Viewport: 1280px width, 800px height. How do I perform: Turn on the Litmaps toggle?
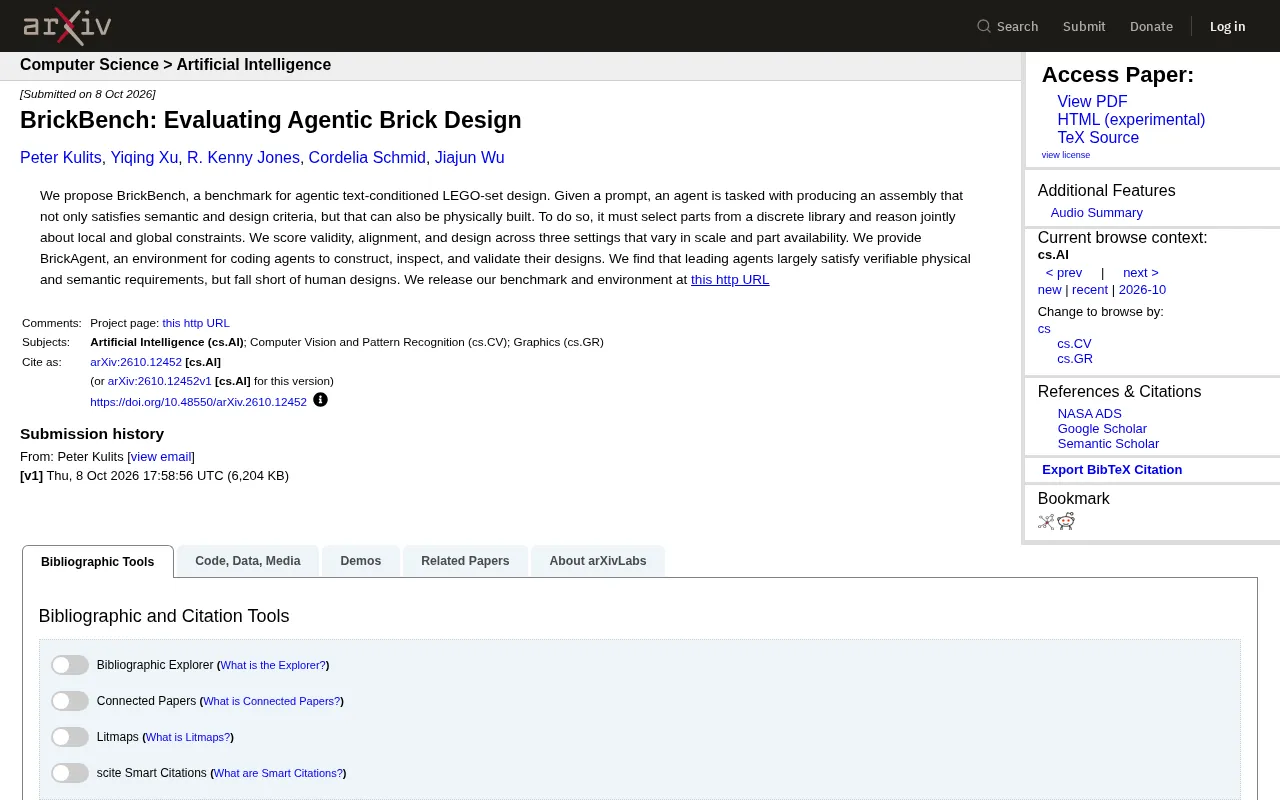point(70,737)
